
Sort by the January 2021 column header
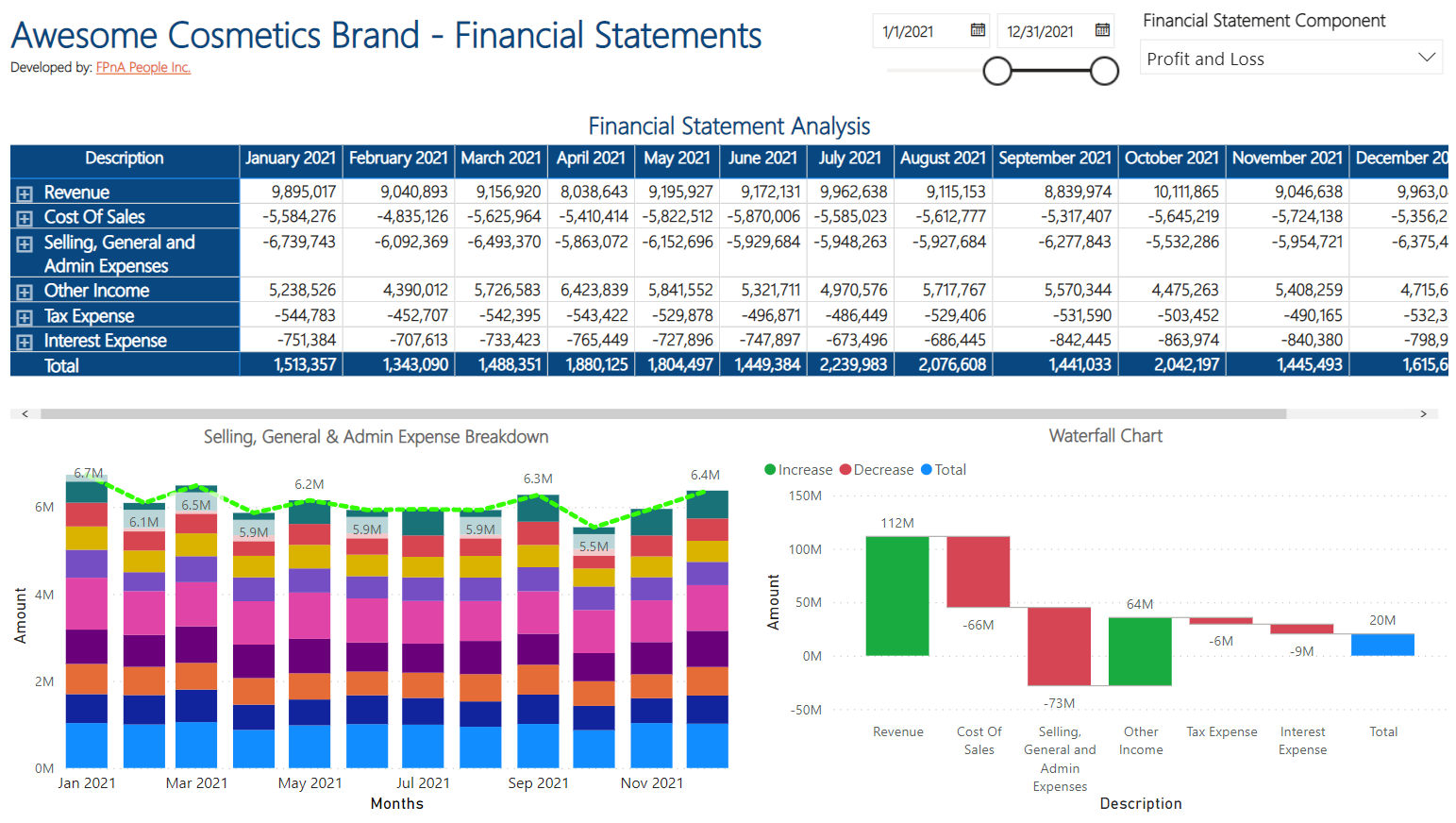(290, 159)
